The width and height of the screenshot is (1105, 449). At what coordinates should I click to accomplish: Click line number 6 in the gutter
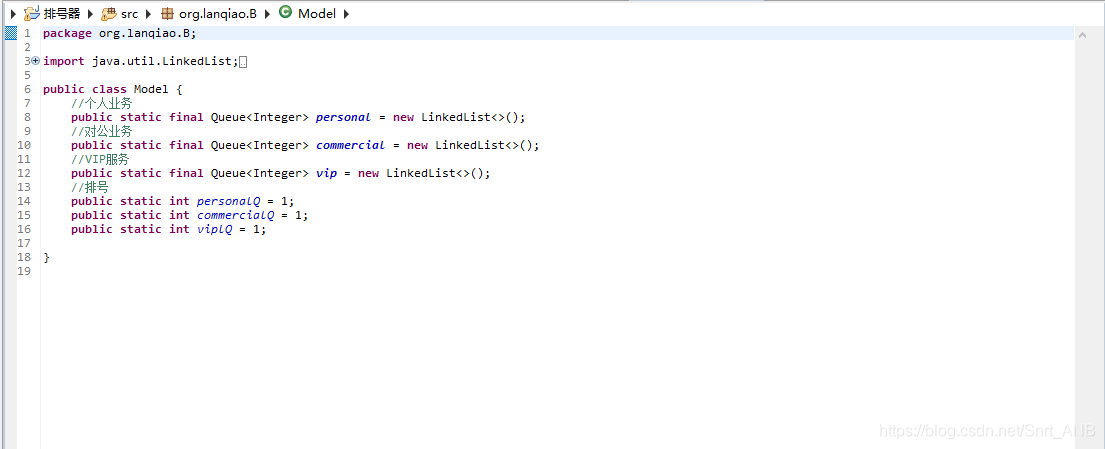pos(27,90)
